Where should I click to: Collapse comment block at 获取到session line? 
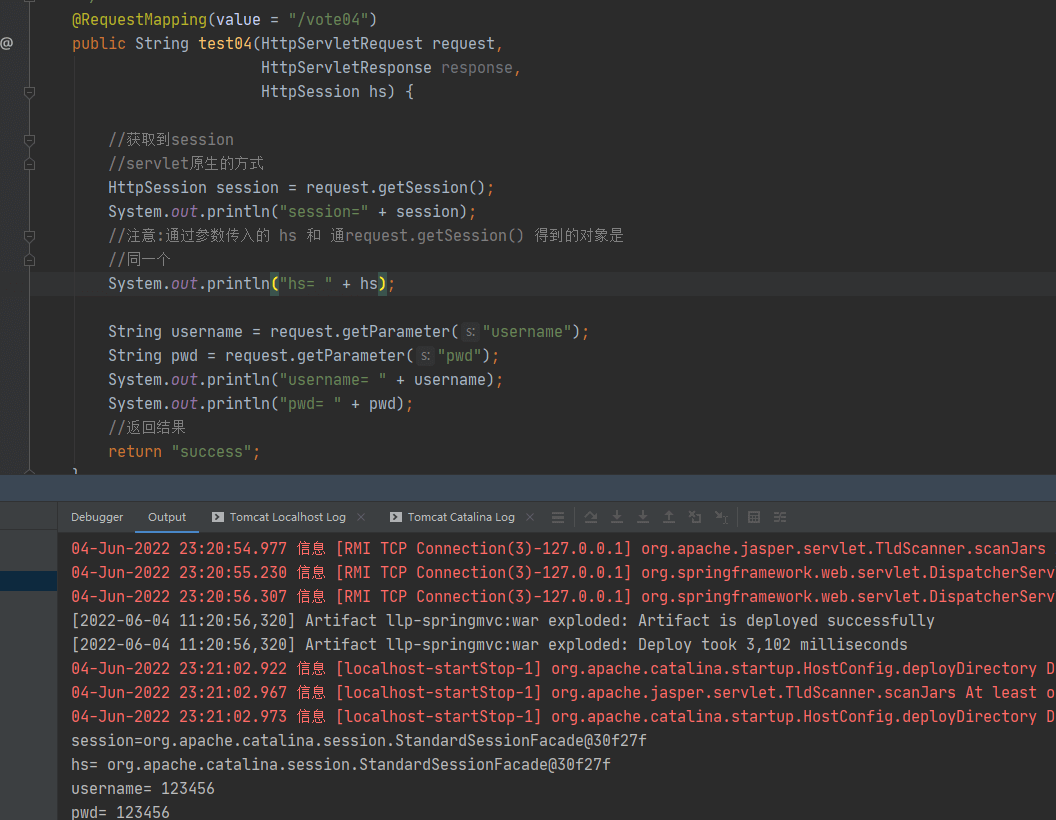coord(30,140)
